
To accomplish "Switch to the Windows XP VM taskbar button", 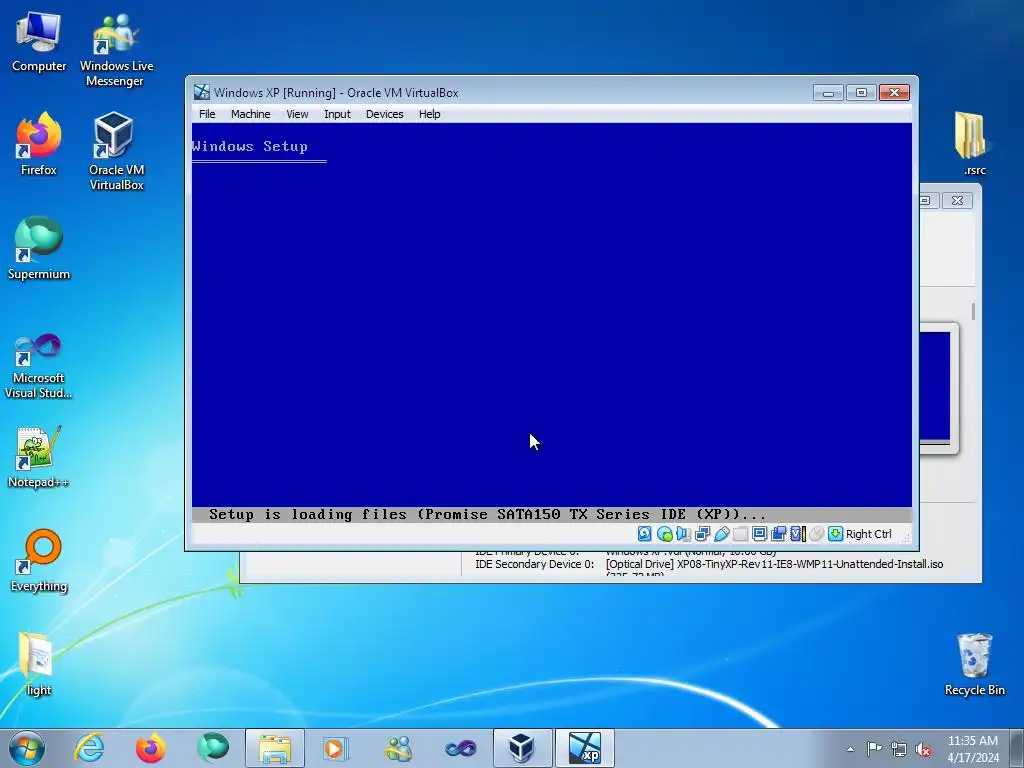I will coord(584,748).
